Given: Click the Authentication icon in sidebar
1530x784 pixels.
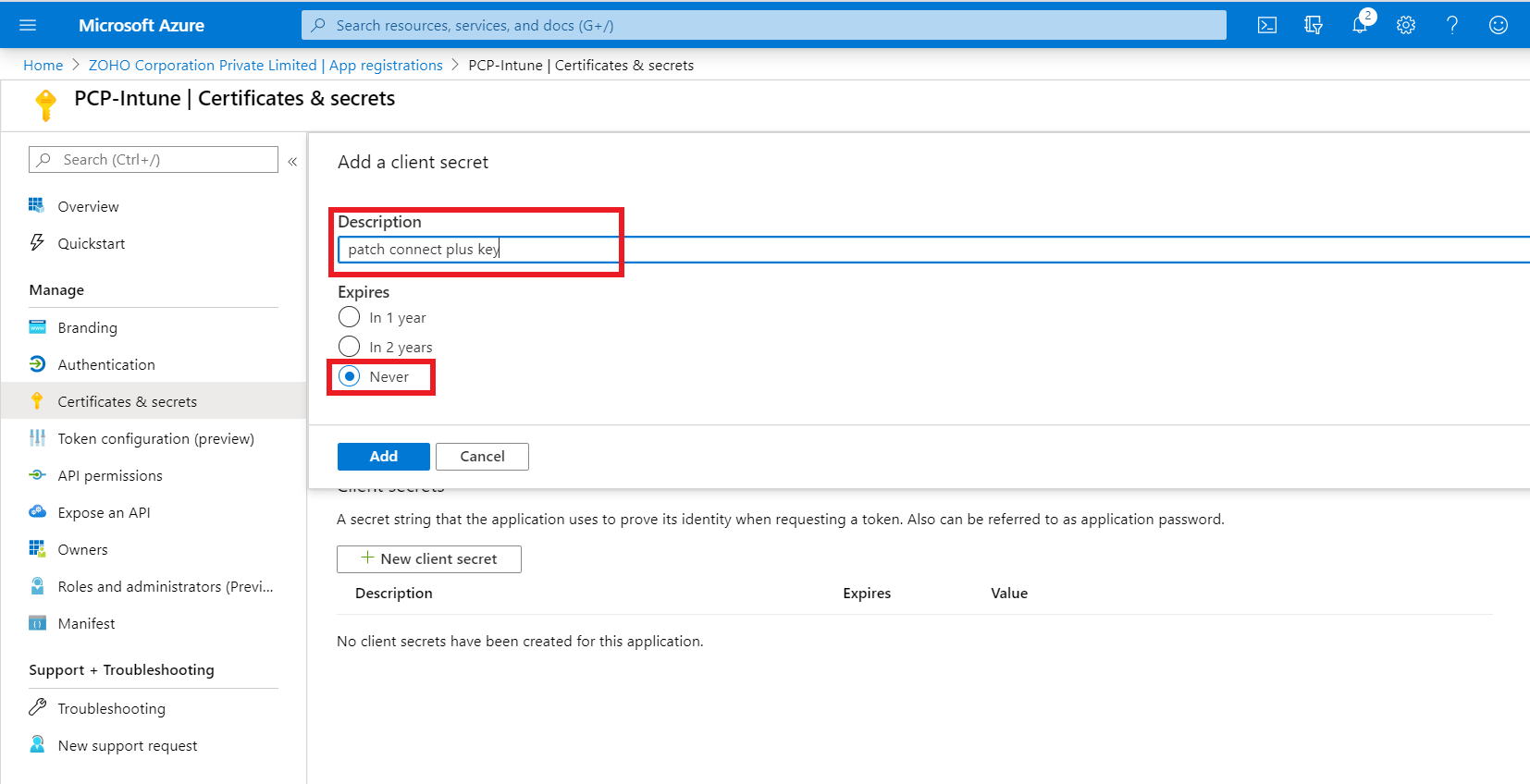Looking at the screenshot, I should pyautogui.click(x=37, y=364).
